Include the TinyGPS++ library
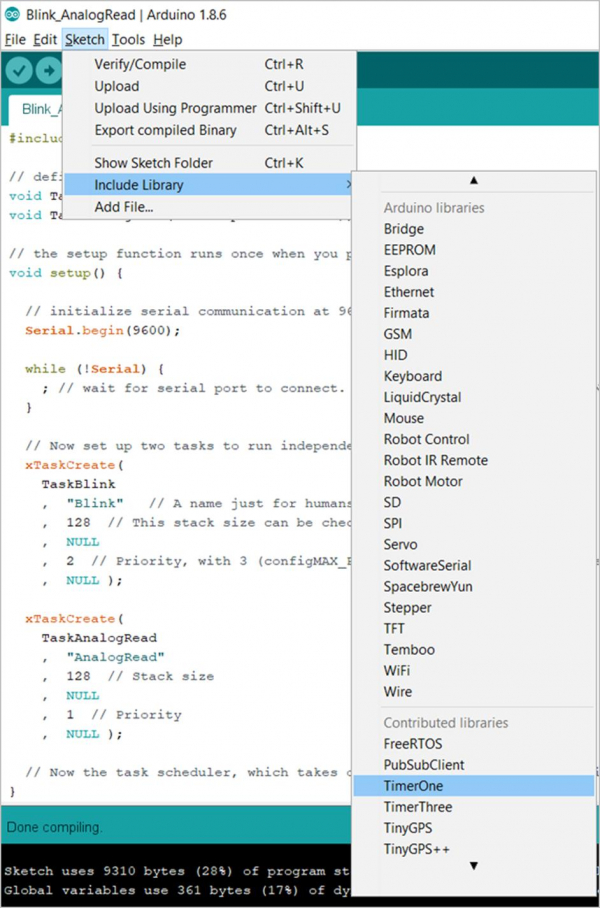Screen dimensions: 600x908 point(474,849)
